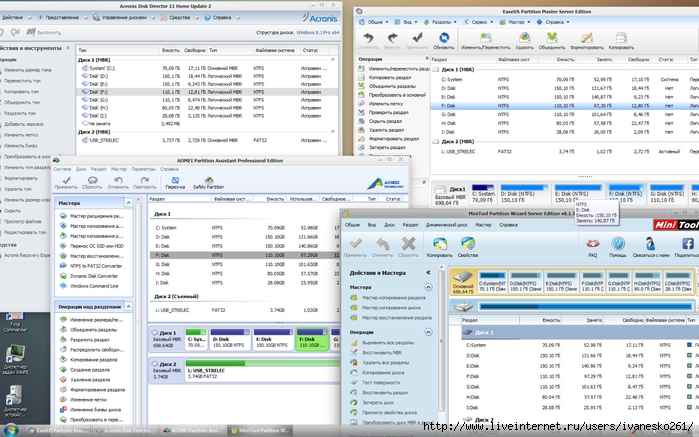This screenshot has height=437, width=699.
Task: Open EaseUS Сервис dropdown menu
Action: tap(479, 22)
